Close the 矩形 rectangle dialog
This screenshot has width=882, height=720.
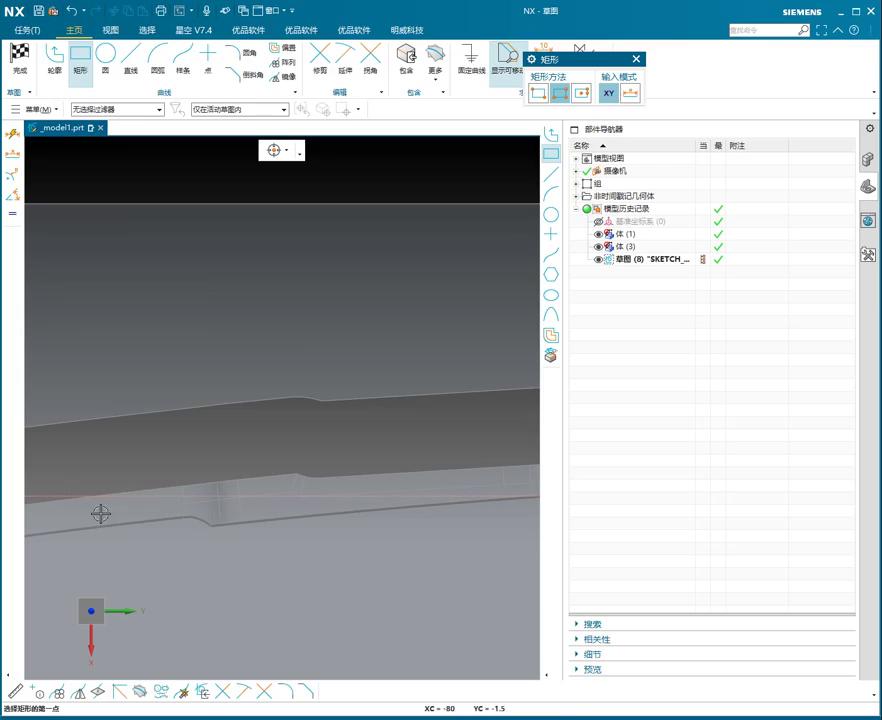(636, 59)
